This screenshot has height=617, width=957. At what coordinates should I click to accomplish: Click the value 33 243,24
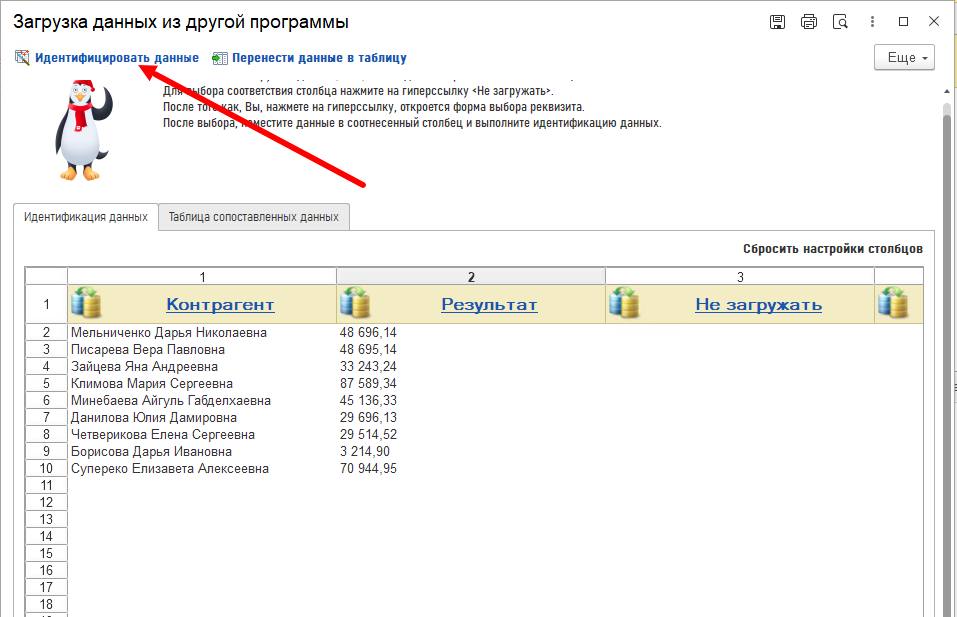[x=368, y=367]
